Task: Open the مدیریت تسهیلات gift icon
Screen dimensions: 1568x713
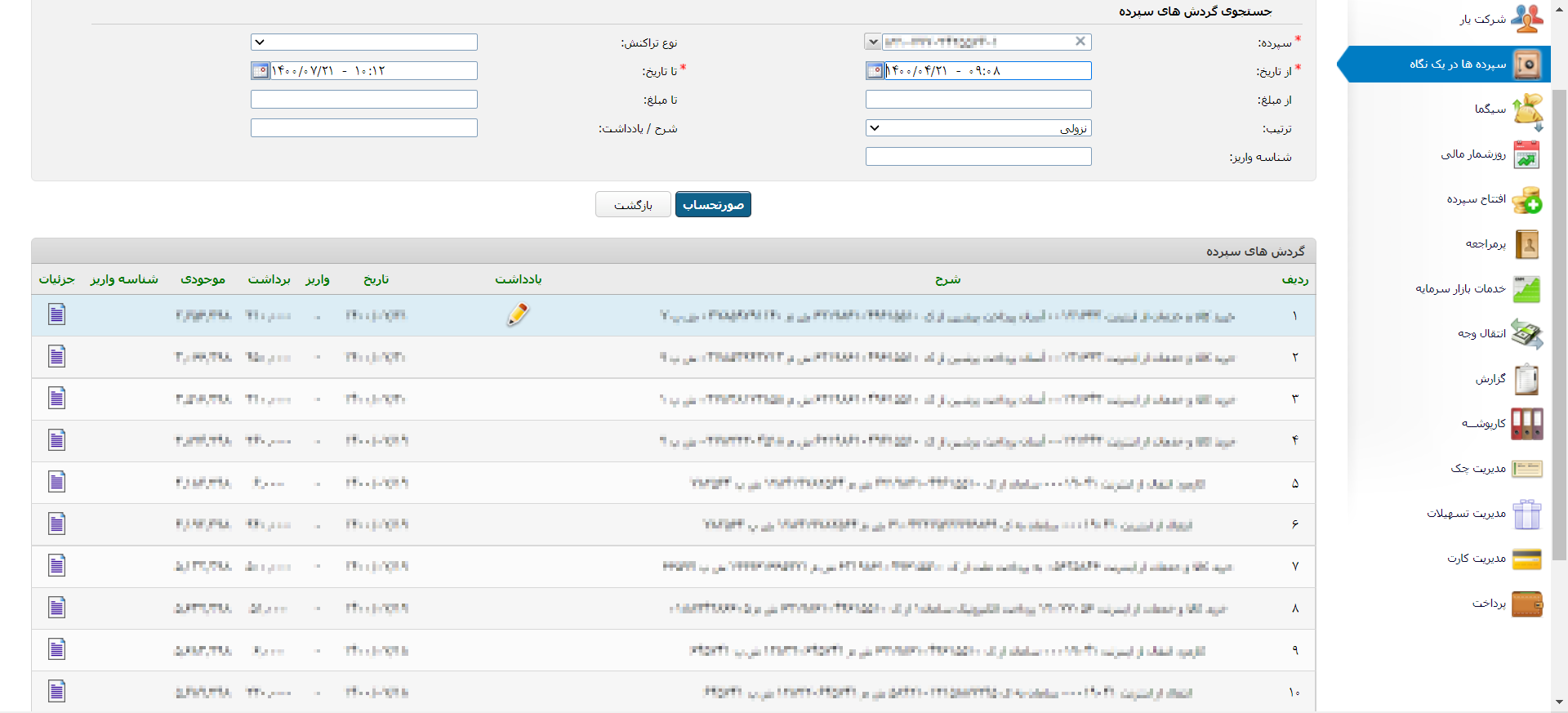Action: click(x=1526, y=514)
